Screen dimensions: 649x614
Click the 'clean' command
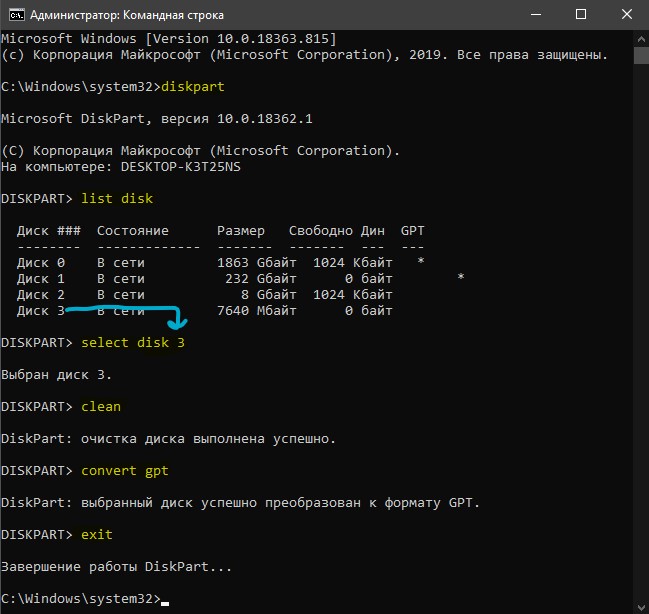click(101, 407)
